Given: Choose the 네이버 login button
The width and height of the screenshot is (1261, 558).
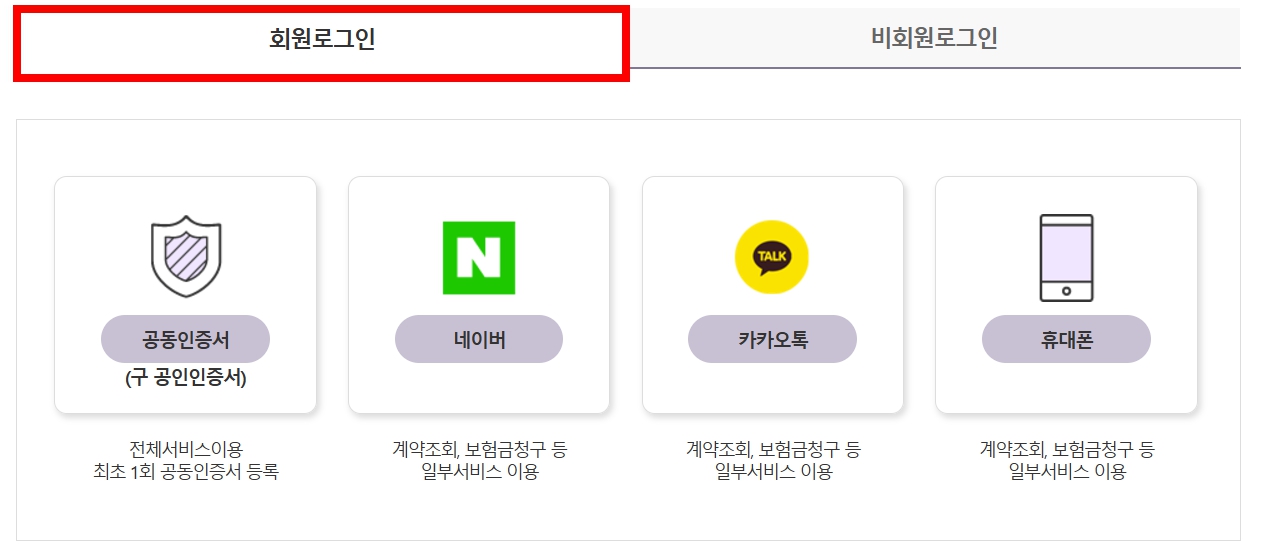Looking at the screenshot, I should (x=479, y=339).
